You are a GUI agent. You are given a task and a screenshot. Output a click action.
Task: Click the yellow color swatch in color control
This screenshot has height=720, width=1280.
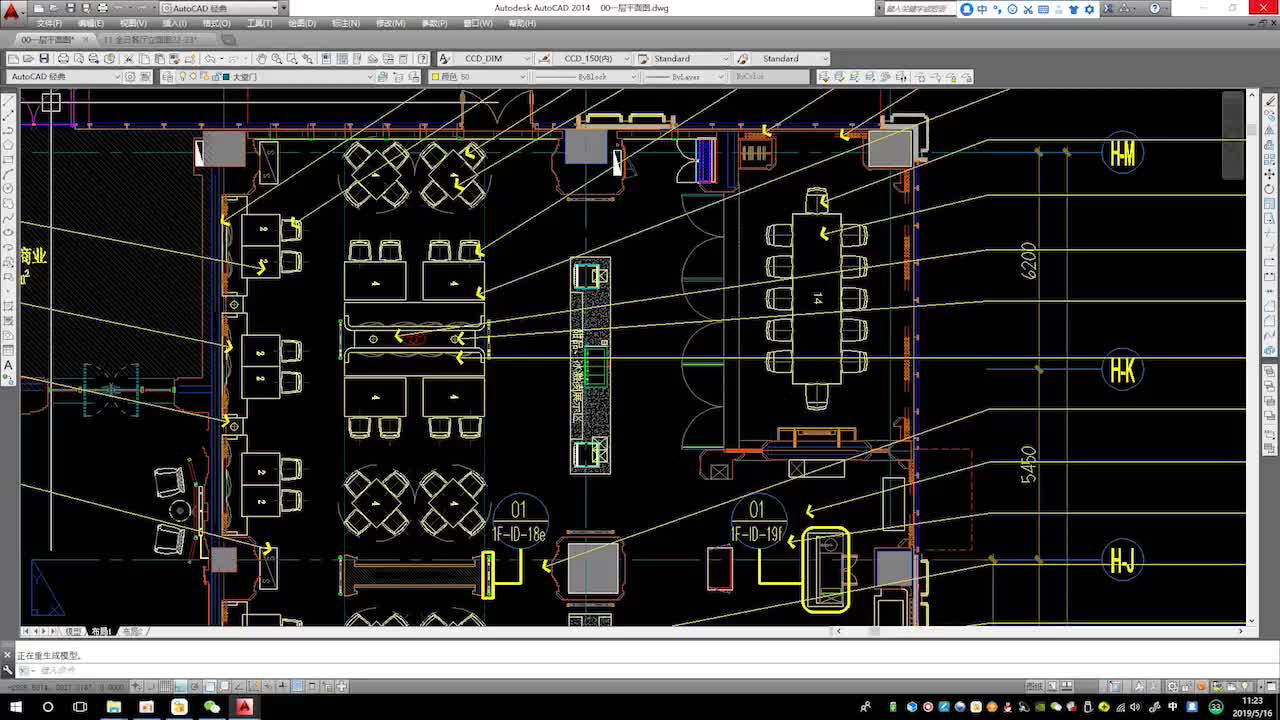coord(436,76)
